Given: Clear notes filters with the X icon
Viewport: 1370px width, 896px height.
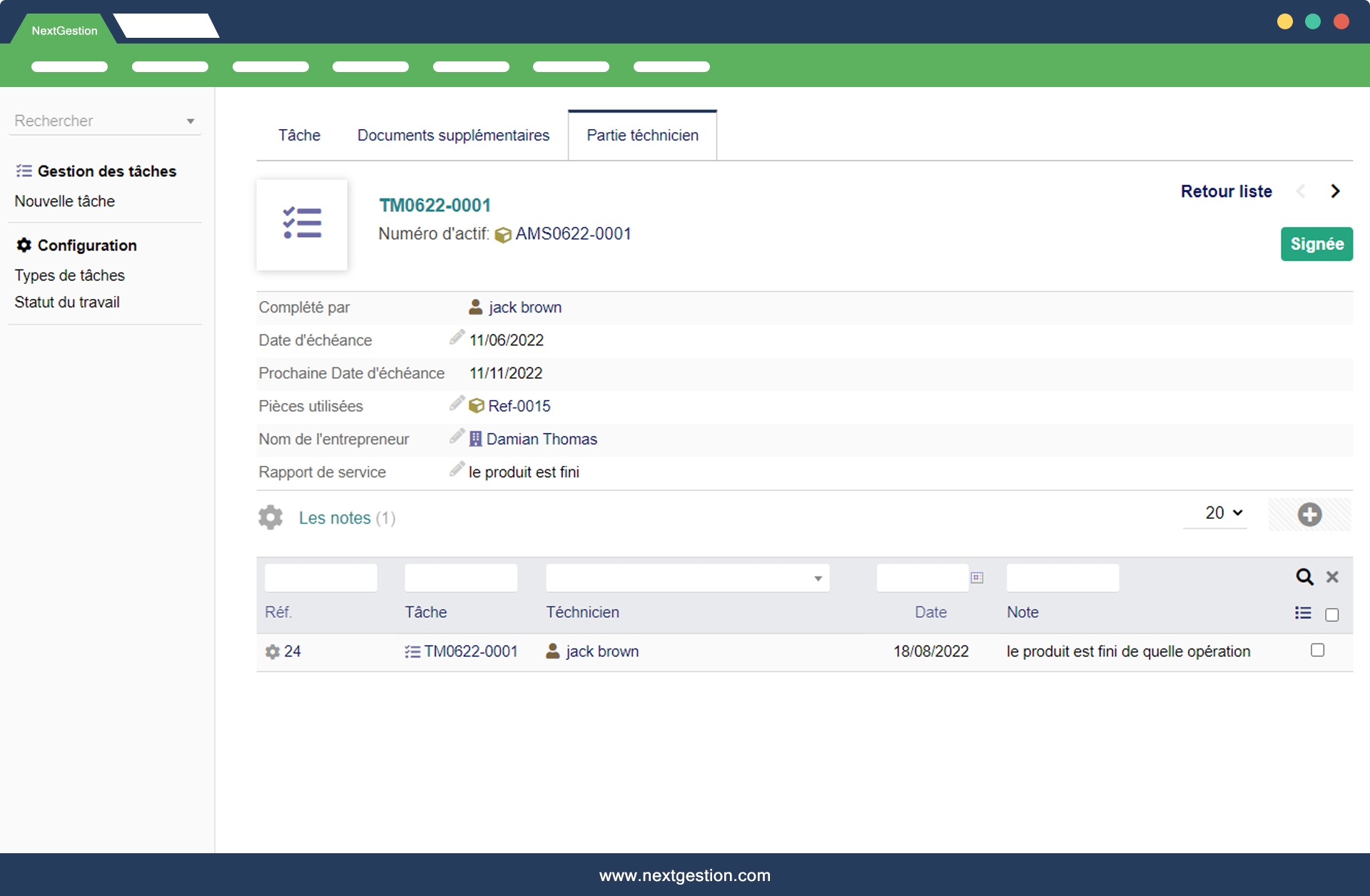Looking at the screenshot, I should 1332,576.
